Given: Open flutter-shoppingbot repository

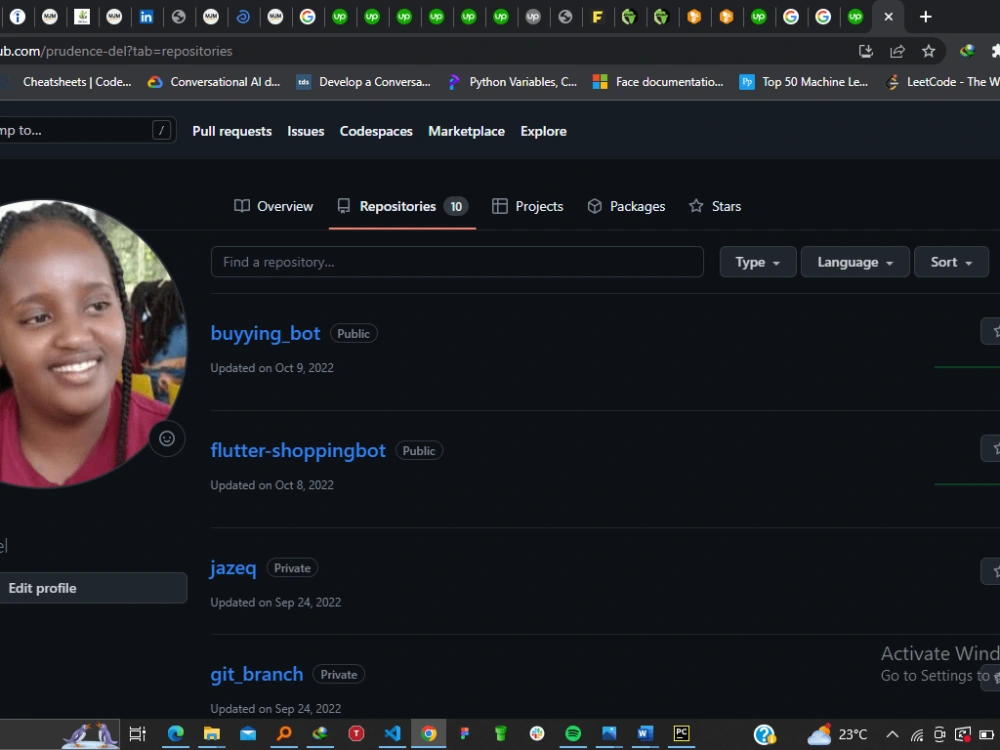Looking at the screenshot, I should click(298, 451).
